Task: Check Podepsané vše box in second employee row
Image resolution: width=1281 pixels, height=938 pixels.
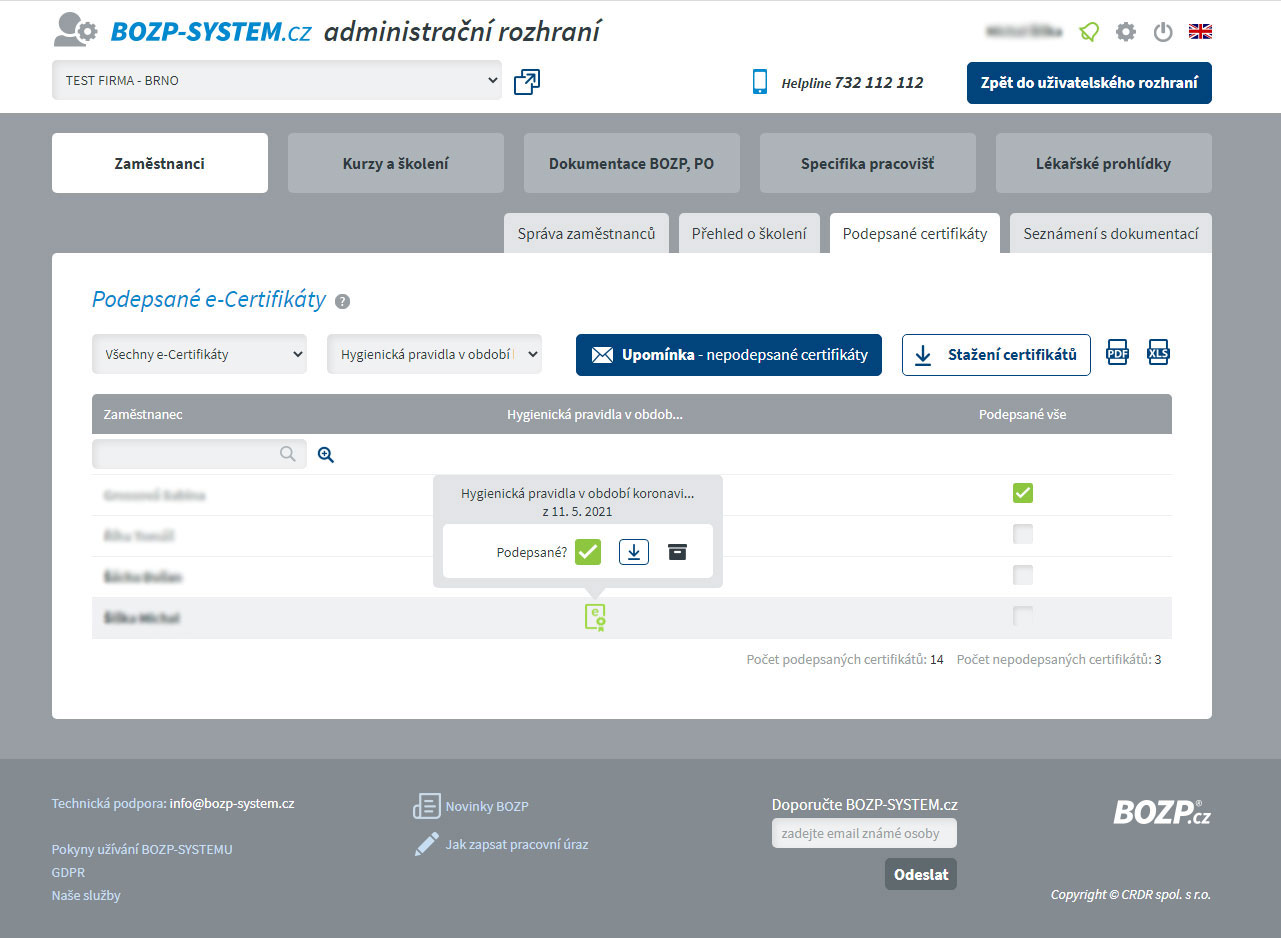Action: [x=1022, y=534]
